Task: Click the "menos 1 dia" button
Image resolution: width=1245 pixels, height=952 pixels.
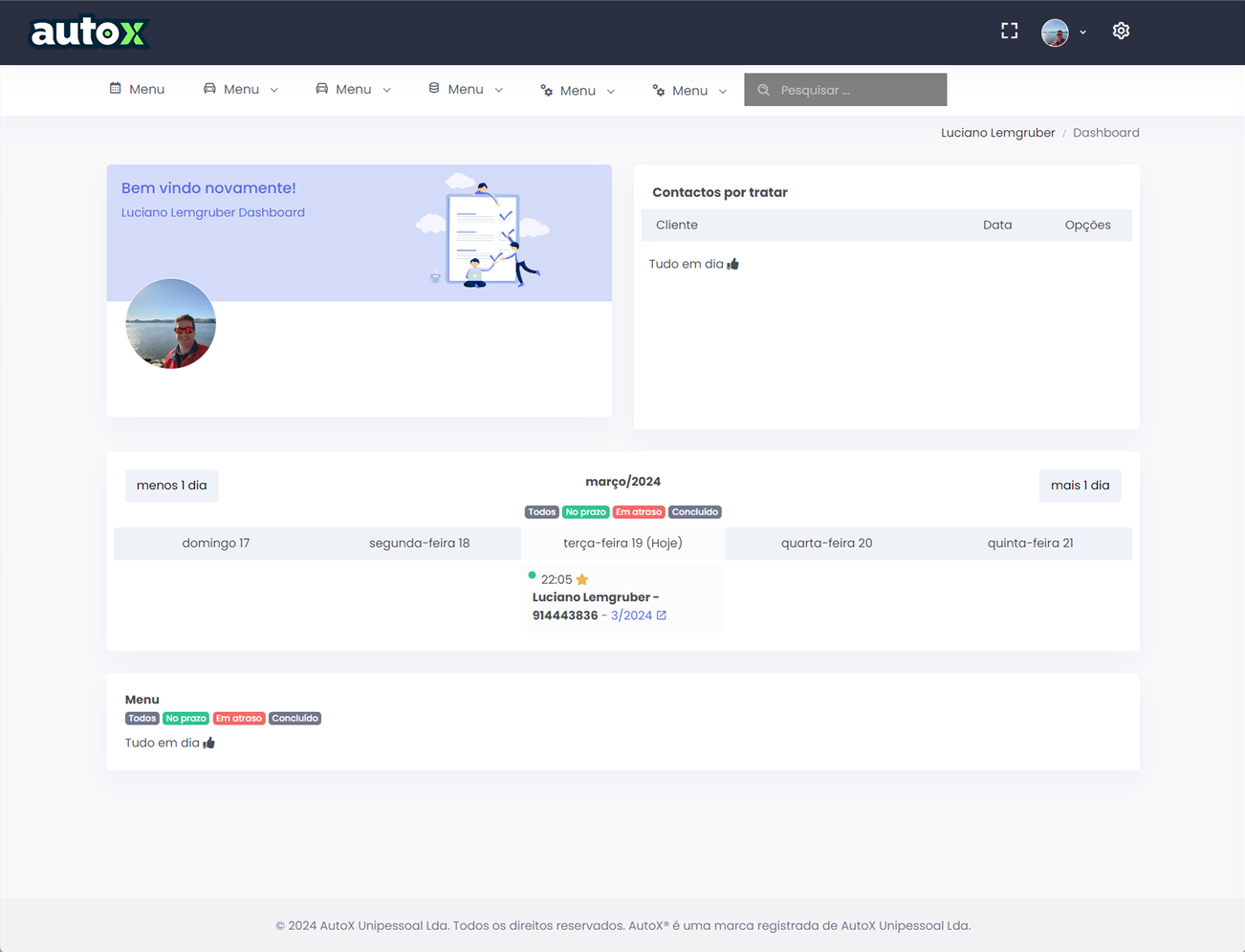Action: pos(171,486)
